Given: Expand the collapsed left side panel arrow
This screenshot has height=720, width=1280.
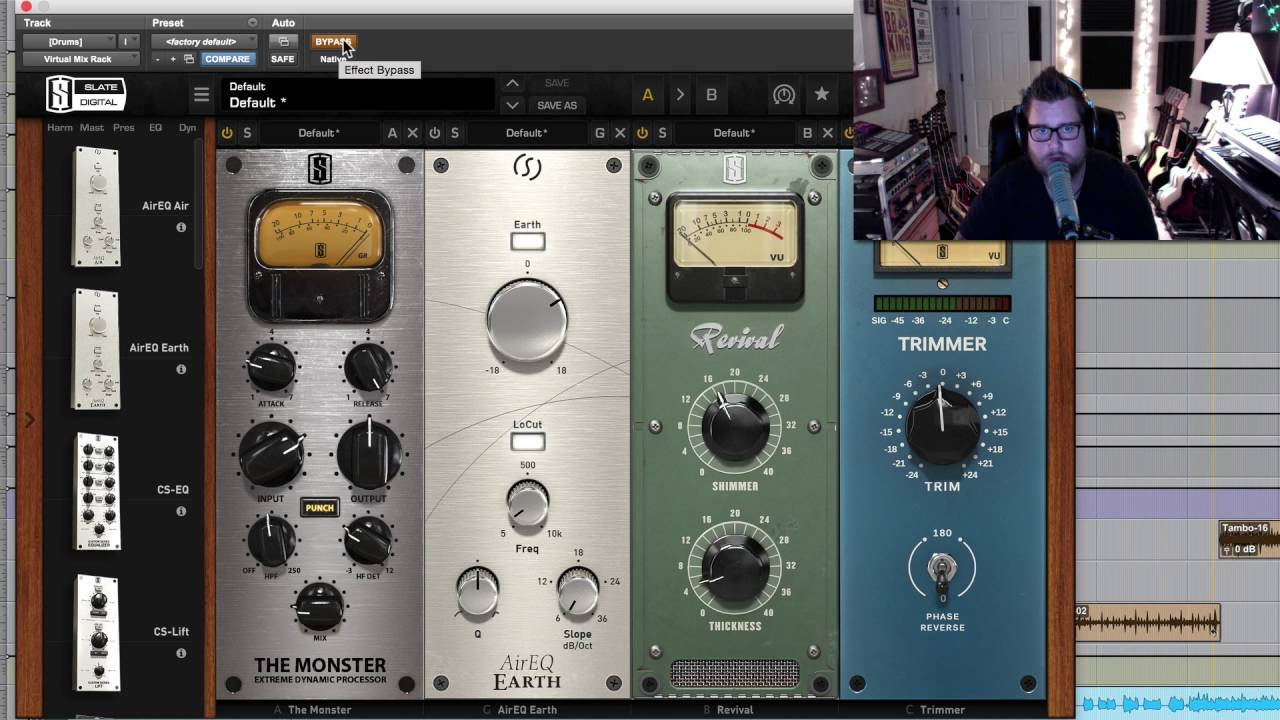Looking at the screenshot, I should click(x=29, y=421).
